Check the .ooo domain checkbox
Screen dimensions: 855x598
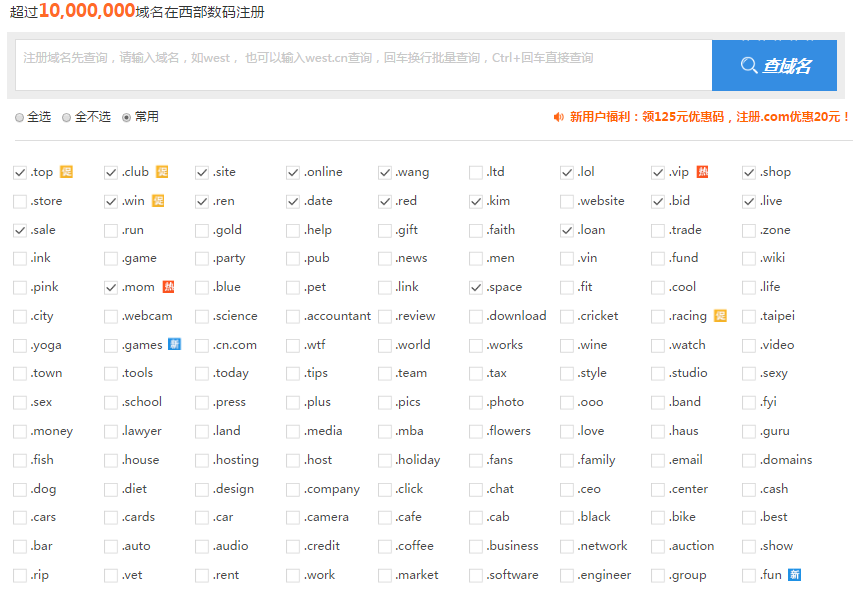tap(567, 402)
